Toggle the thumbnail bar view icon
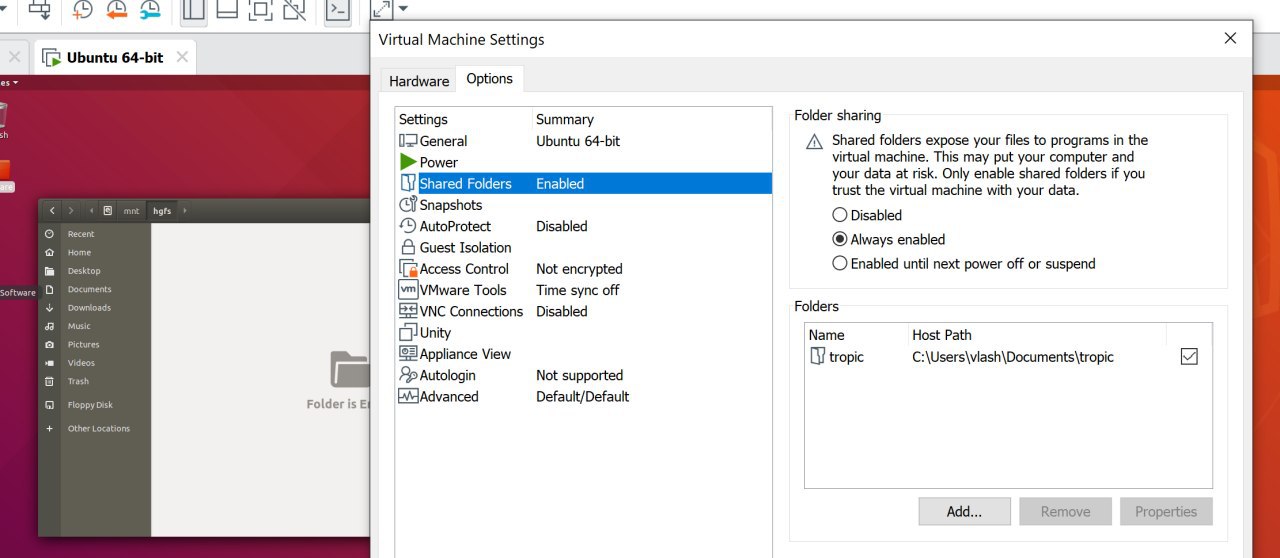This screenshot has width=1280, height=558. (226, 10)
